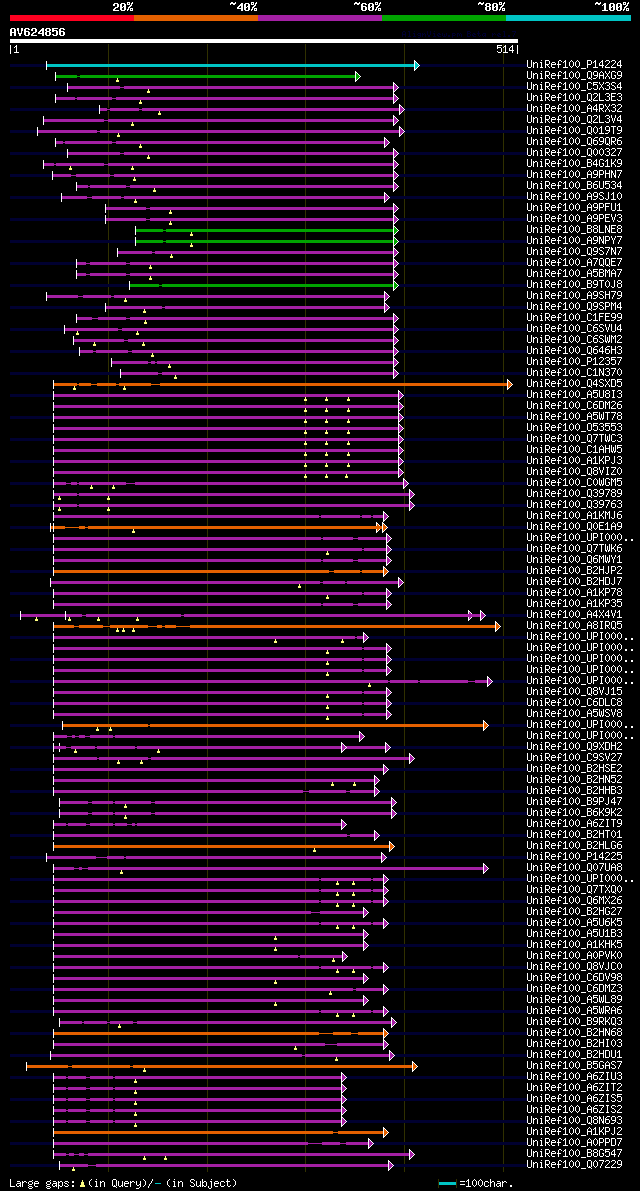The height and width of the screenshot is (1191, 640).
Task: Open hit UniRef100_A4X4V1
Action: [x=574, y=615]
